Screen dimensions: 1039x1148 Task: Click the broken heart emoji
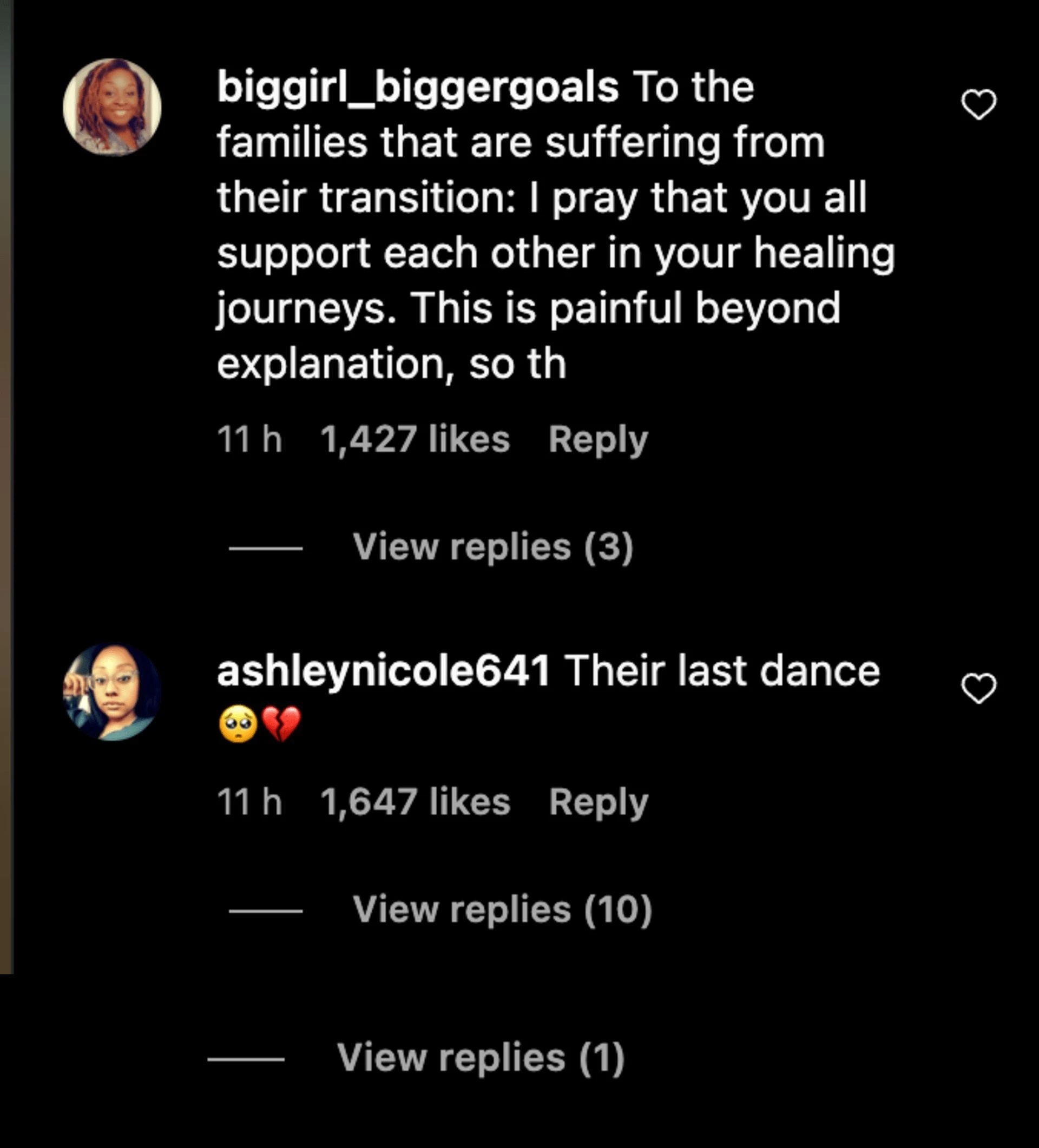[282, 724]
